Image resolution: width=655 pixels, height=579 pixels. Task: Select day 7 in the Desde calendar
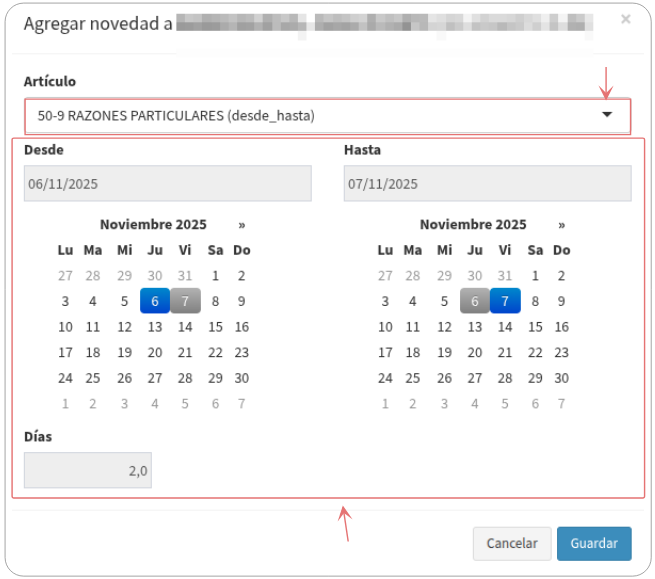pyautogui.click(x=185, y=301)
